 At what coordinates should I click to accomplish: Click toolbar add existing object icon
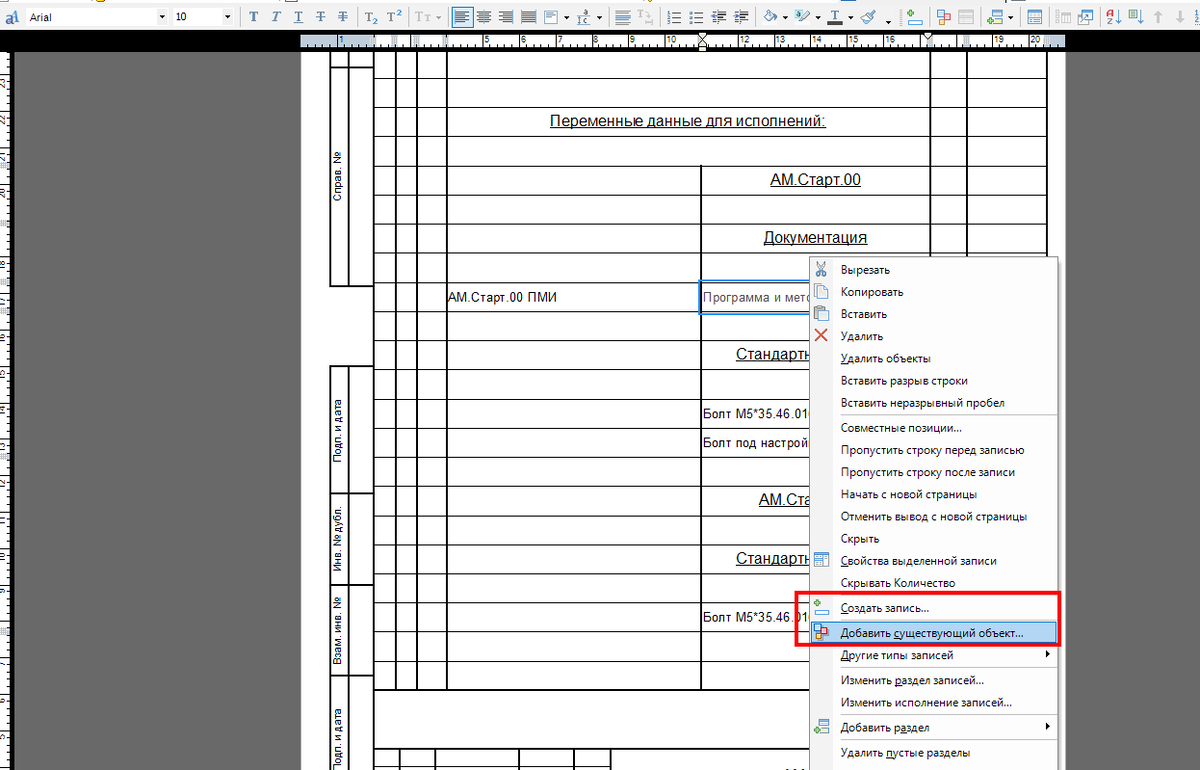tap(943, 17)
